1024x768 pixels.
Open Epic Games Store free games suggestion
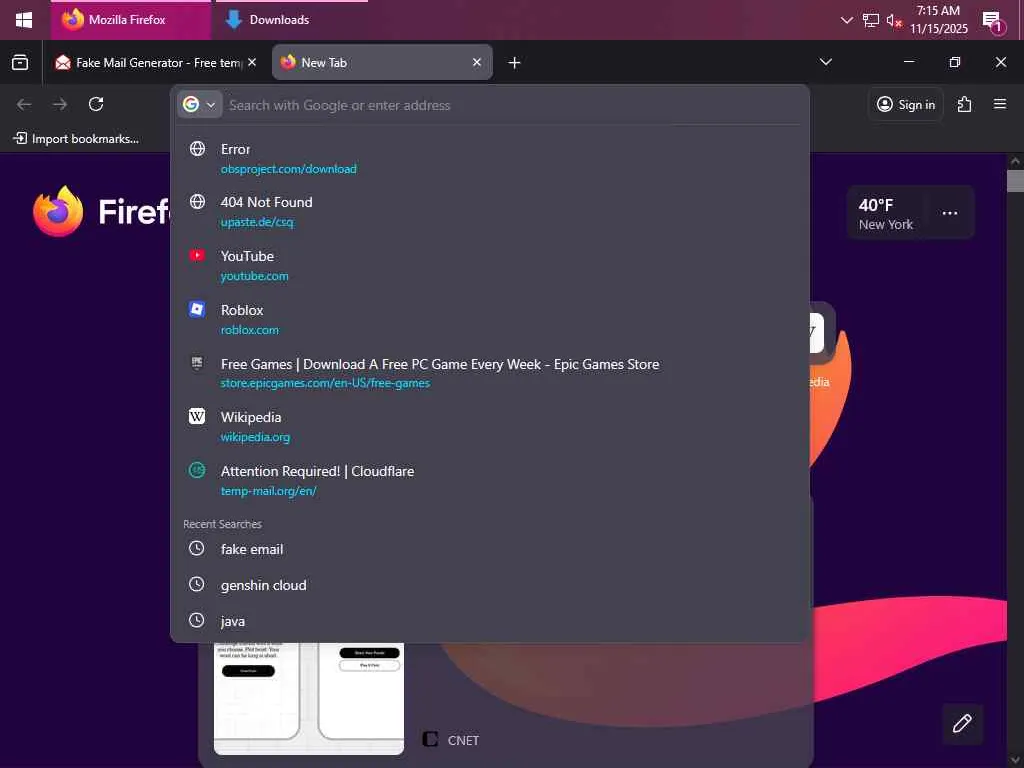point(490,373)
